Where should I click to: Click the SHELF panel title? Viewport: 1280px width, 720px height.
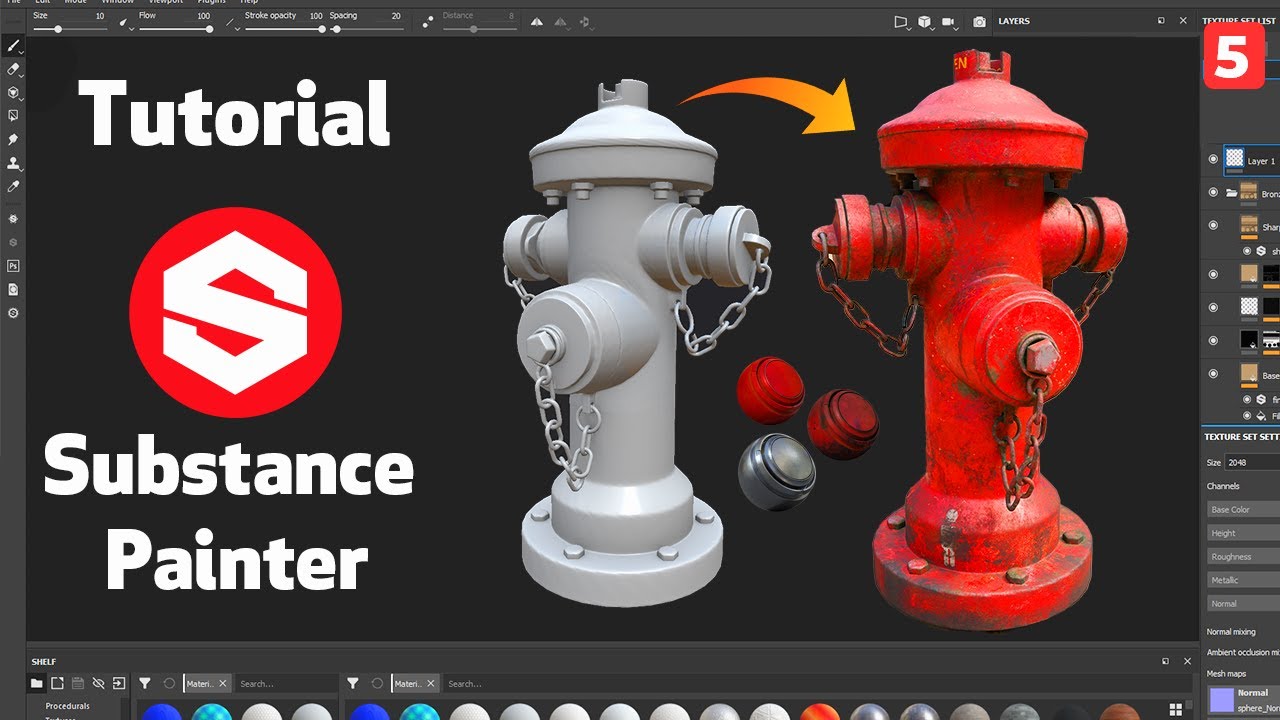[44, 662]
